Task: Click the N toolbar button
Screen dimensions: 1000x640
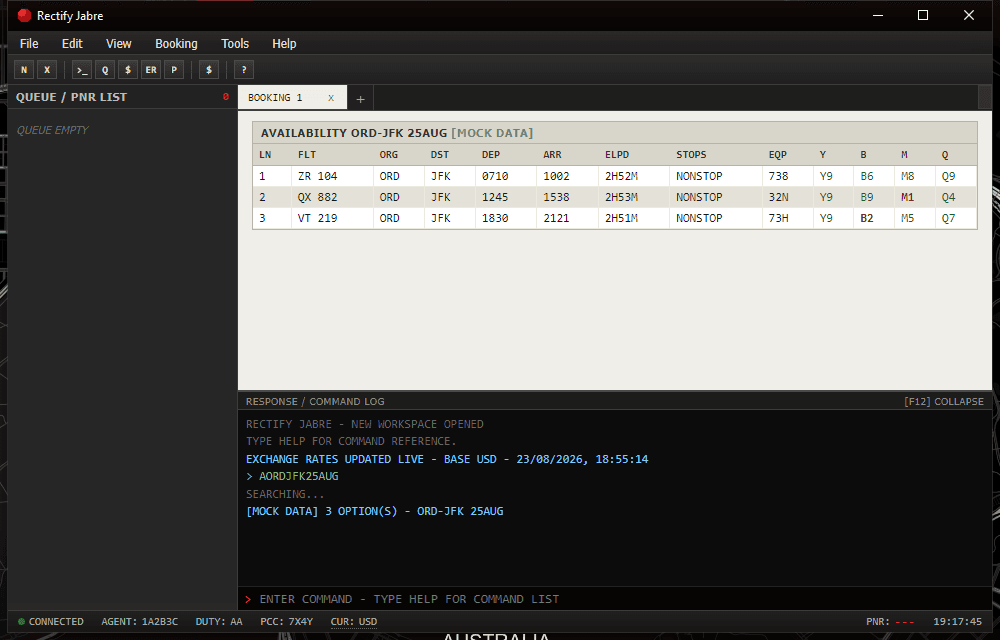Action: 24,70
